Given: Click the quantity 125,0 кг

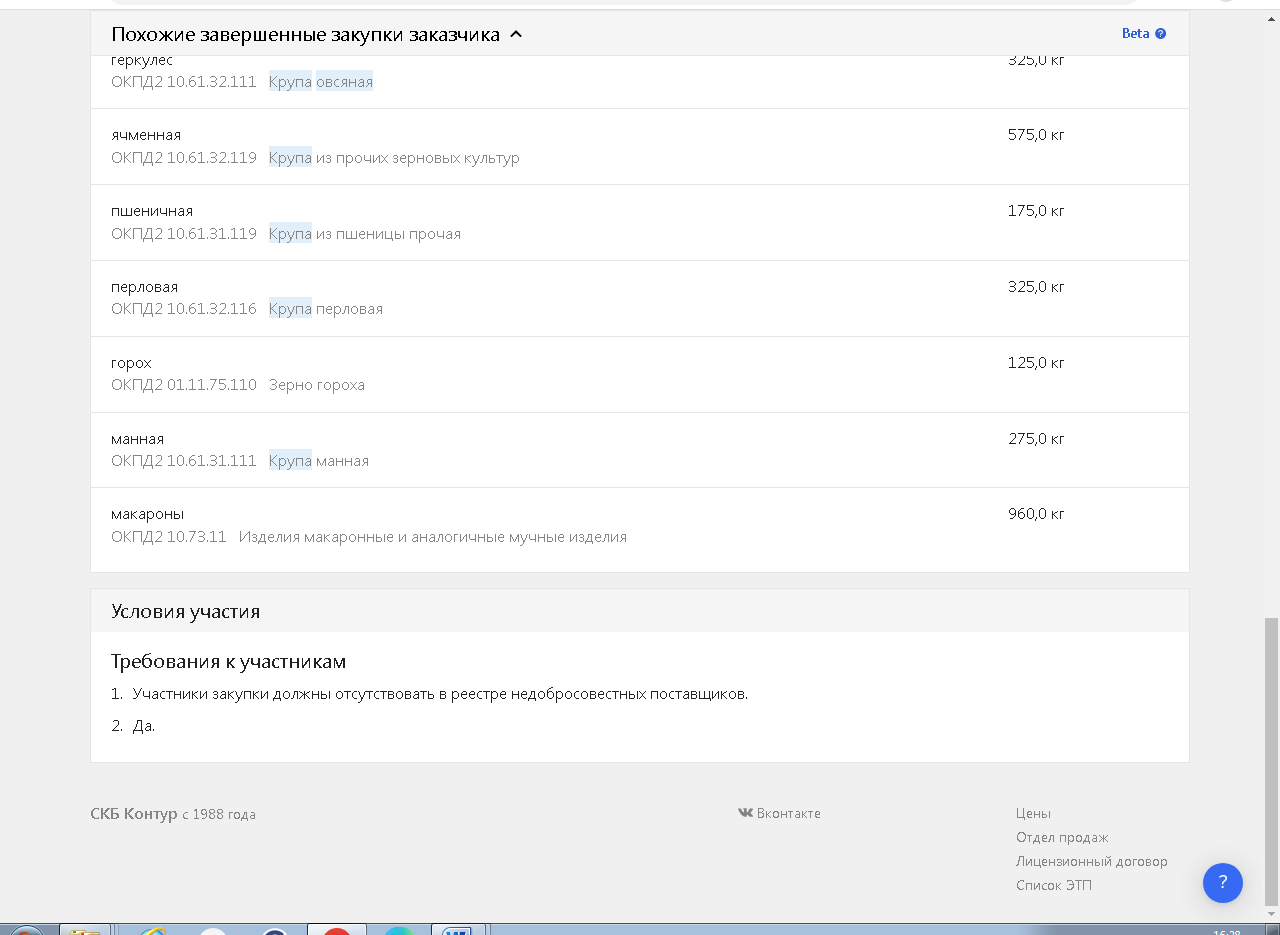Looking at the screenshot, I should tap(1036, 363).
